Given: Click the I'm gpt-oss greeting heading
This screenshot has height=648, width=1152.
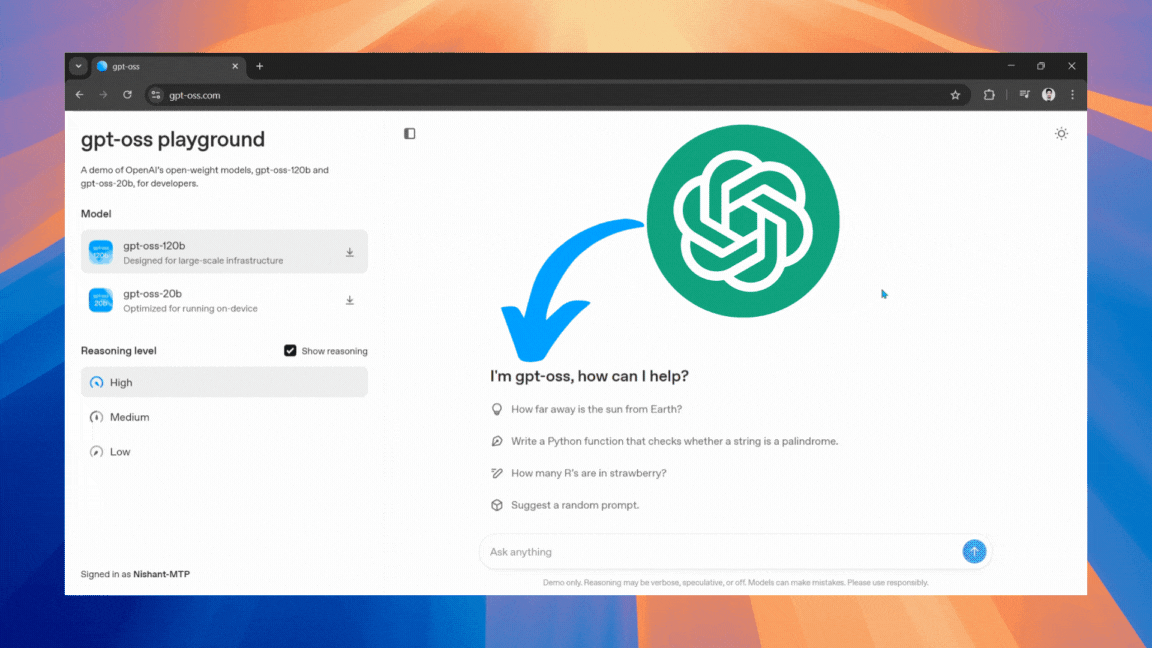Looking at the screenshot, I should (x=589, y=376).
